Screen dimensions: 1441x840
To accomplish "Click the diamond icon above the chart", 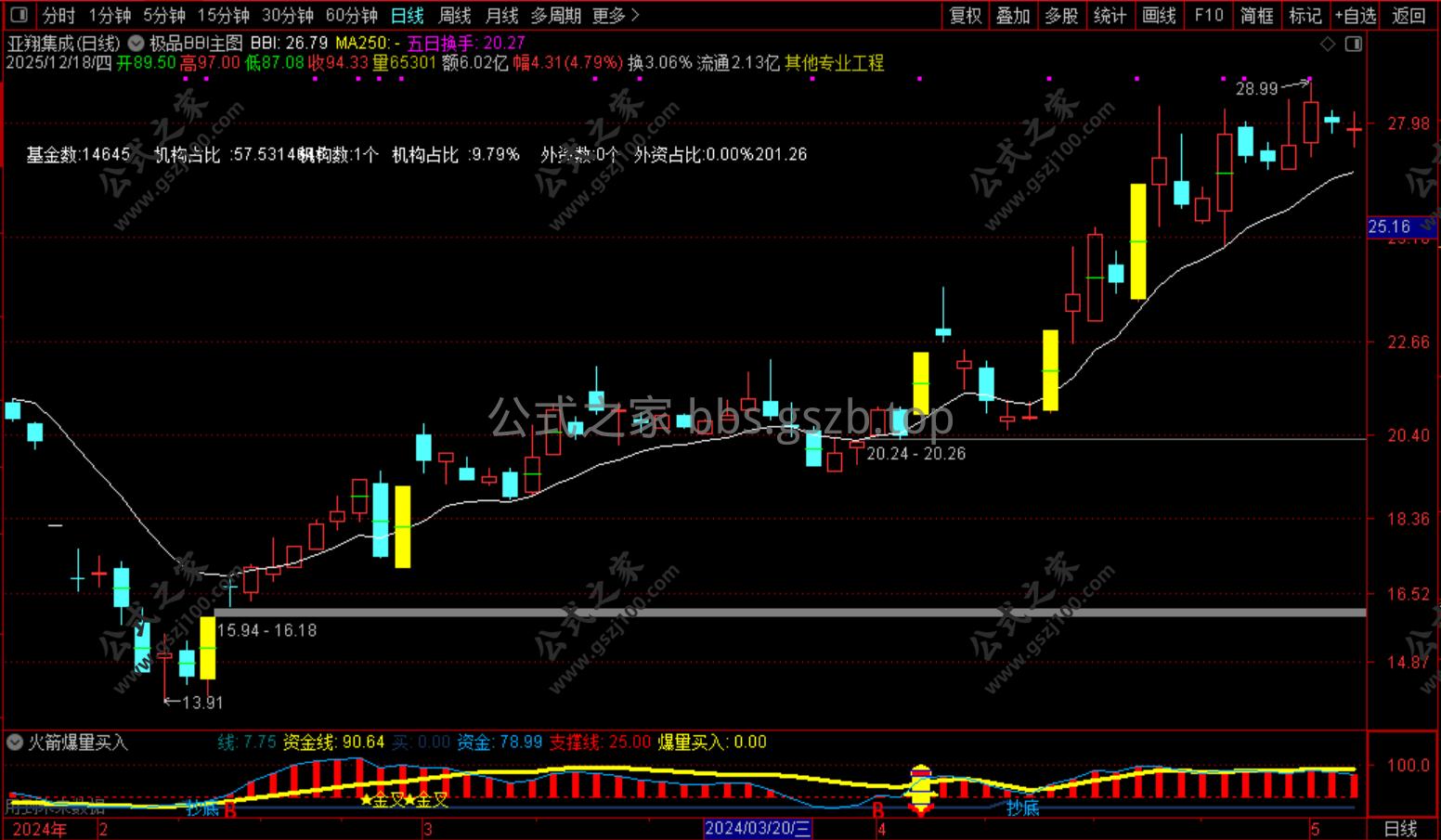I will click(x=1328, y=44).
